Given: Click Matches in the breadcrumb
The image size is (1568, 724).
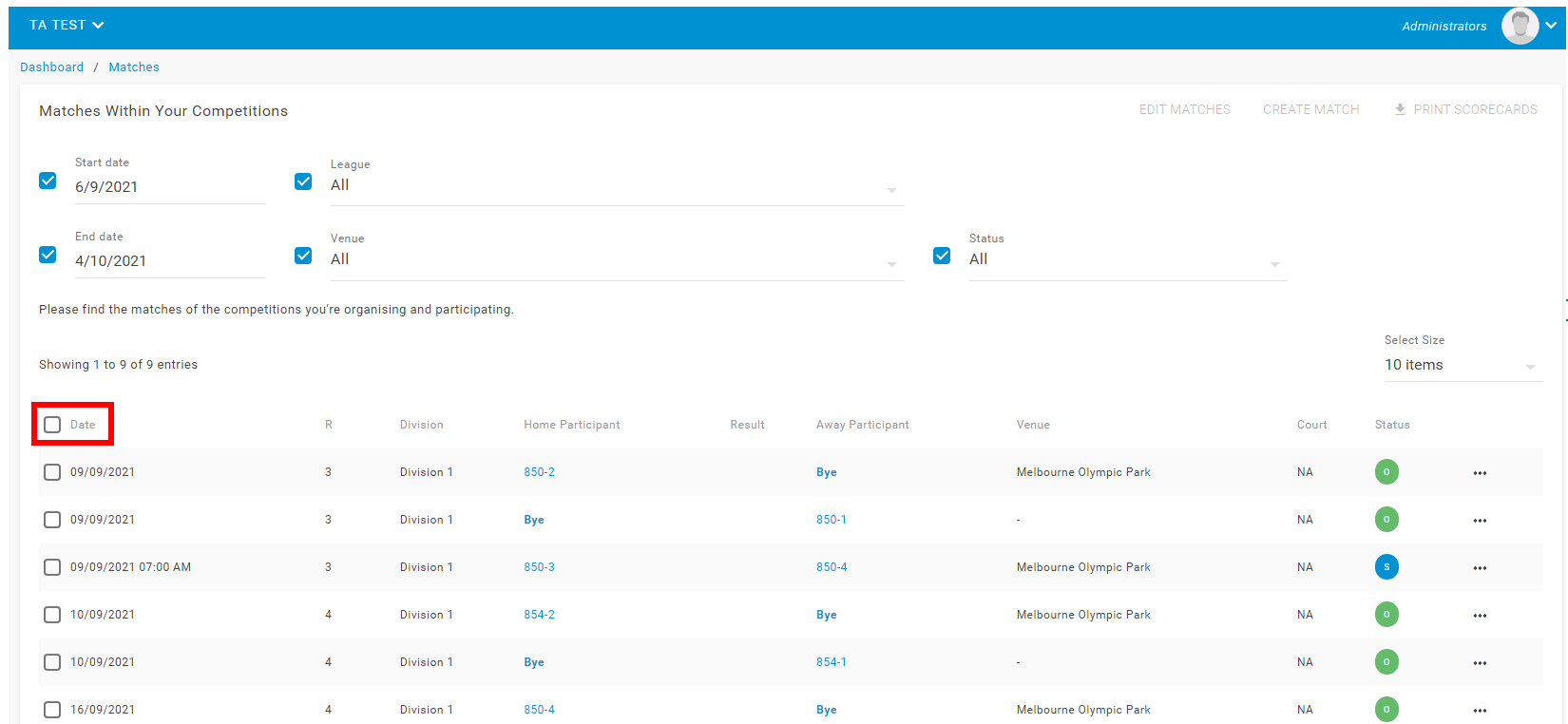Looking at the screenshot, I should click(x=134, y=67).
